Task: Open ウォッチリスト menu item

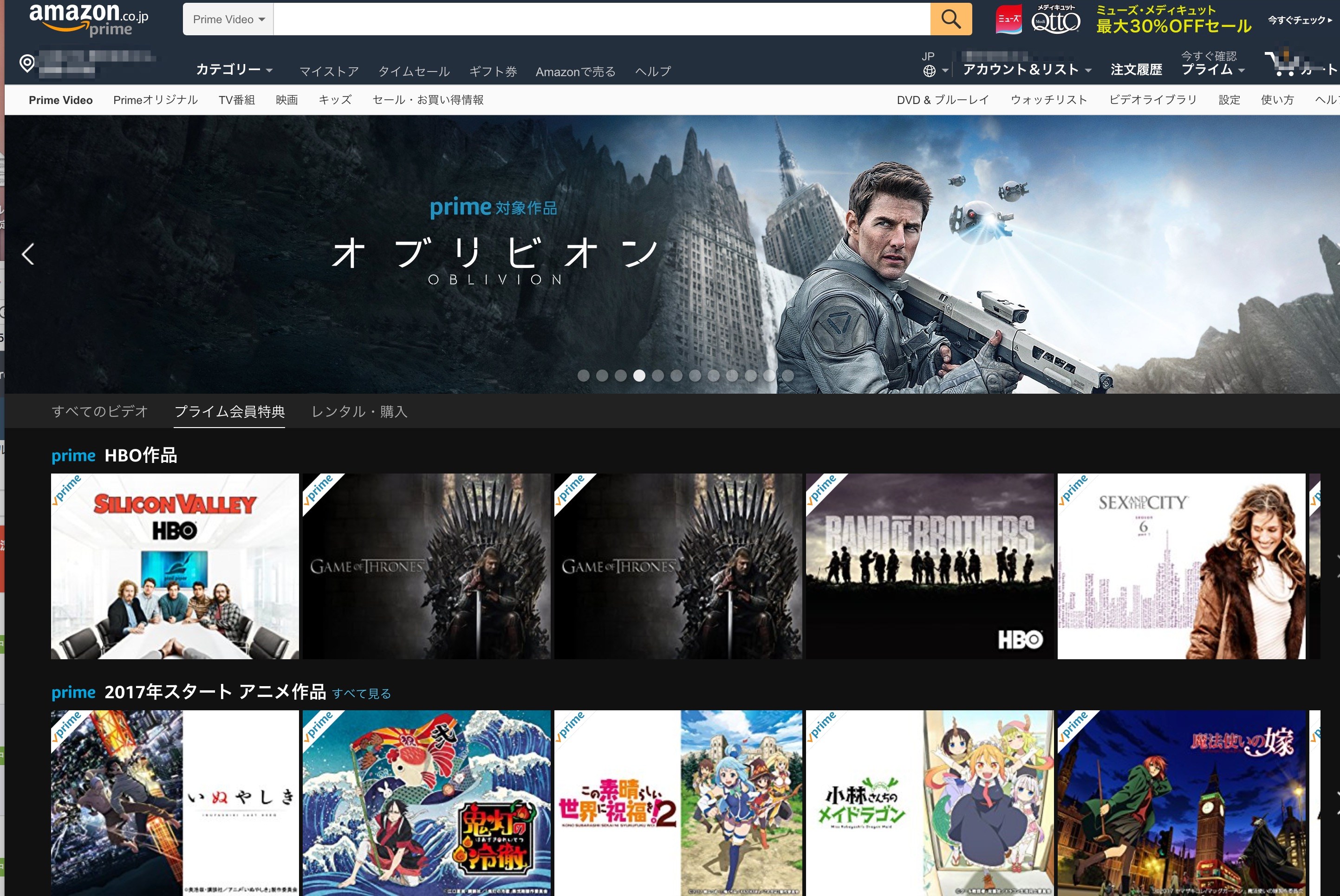Action: click(x=1048, y=100)
